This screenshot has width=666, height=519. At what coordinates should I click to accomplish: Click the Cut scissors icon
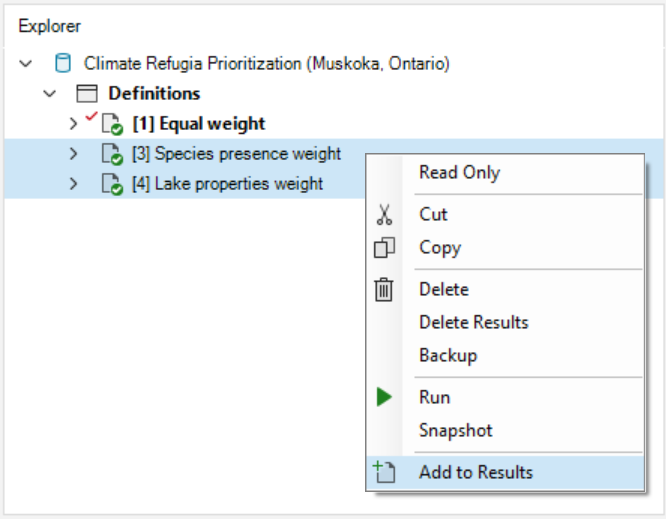pyautogui.click(x=385, y=214)
